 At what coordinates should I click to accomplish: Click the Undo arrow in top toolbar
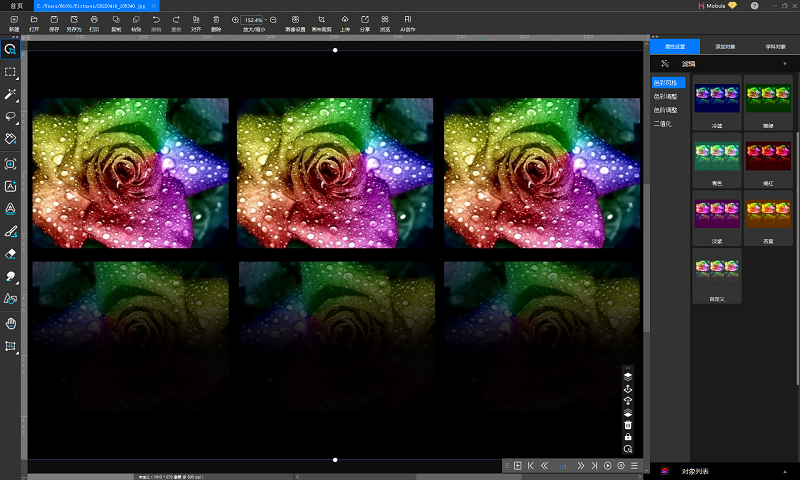click(156, 20)
